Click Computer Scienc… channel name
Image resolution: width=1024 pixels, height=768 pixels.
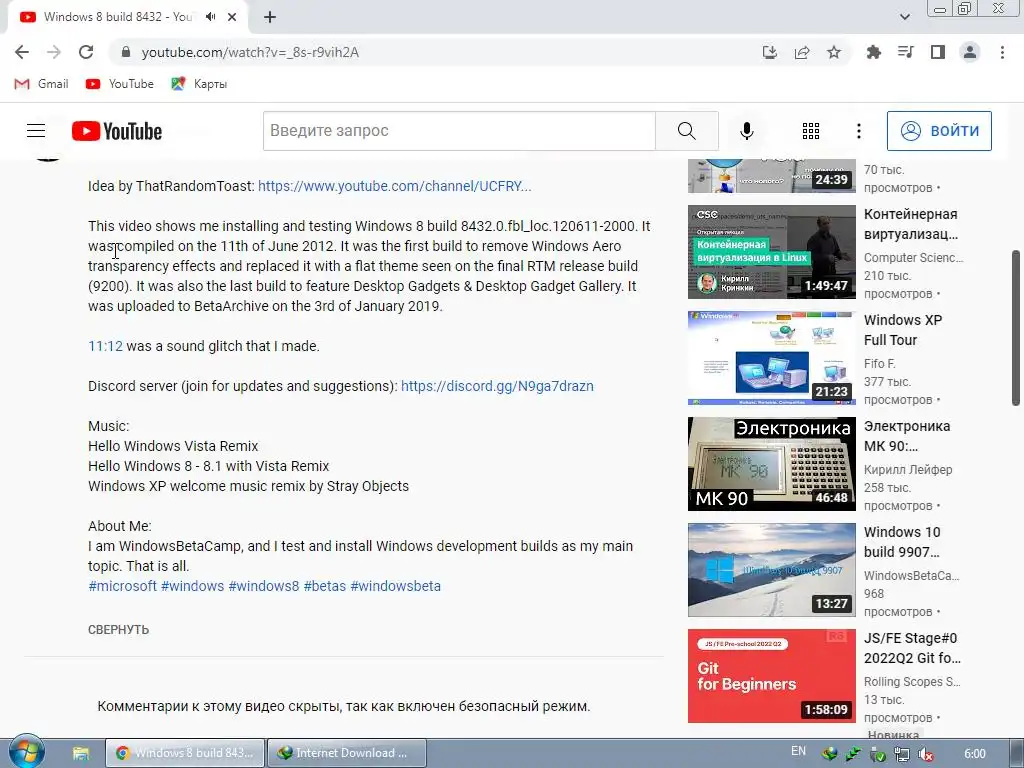pos(913,257)
